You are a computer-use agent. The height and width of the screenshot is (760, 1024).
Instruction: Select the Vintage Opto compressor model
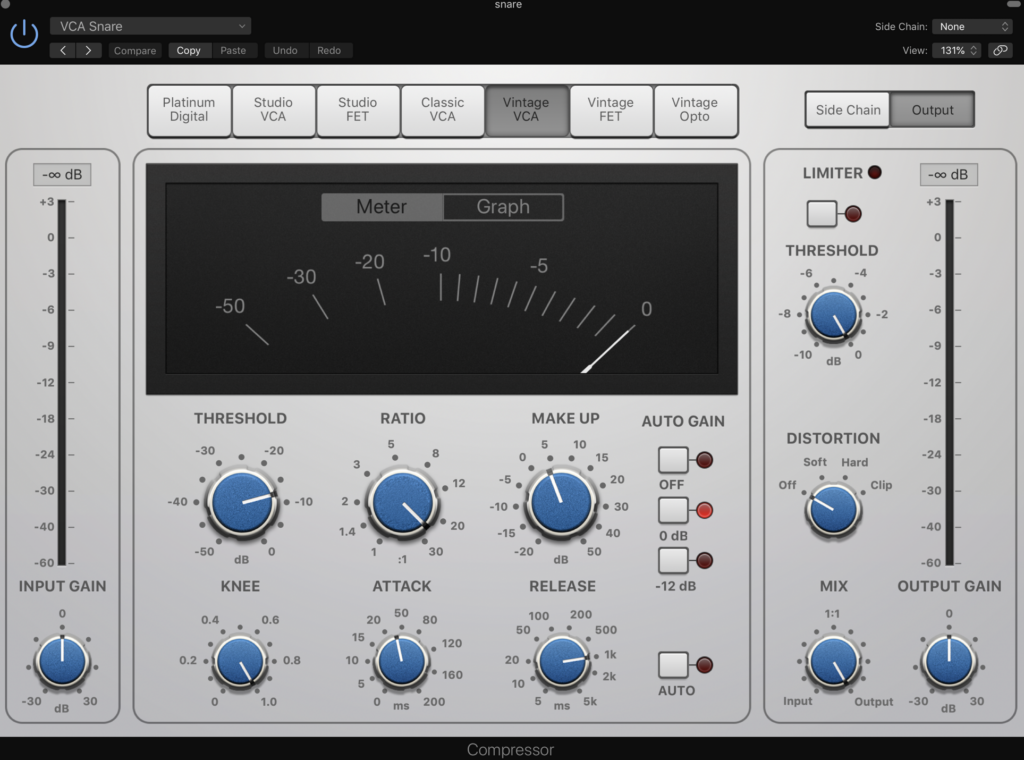pos(695,110)
